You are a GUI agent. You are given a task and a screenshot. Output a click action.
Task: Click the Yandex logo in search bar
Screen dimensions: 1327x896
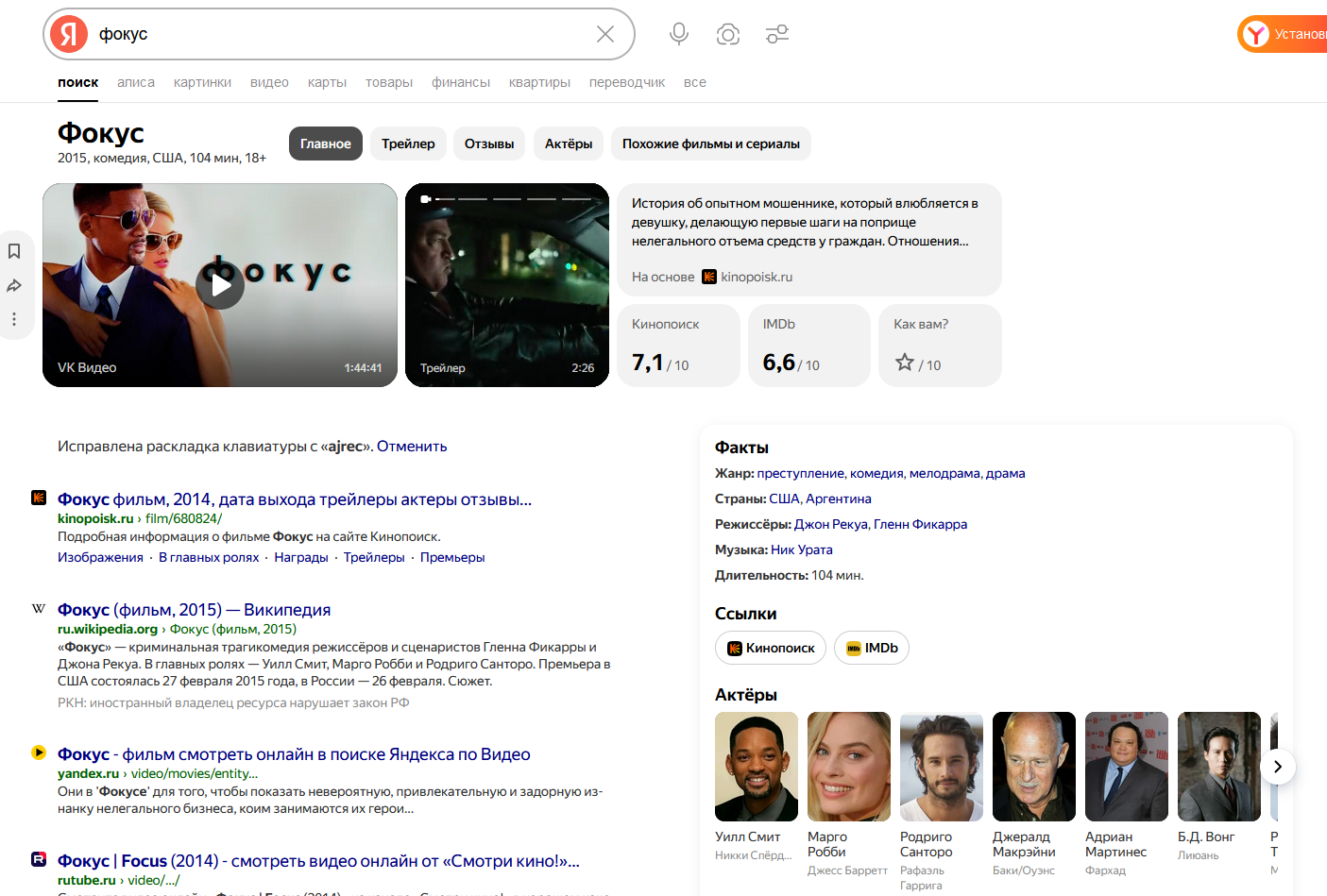pyautogui.click(x=69, y=34)
